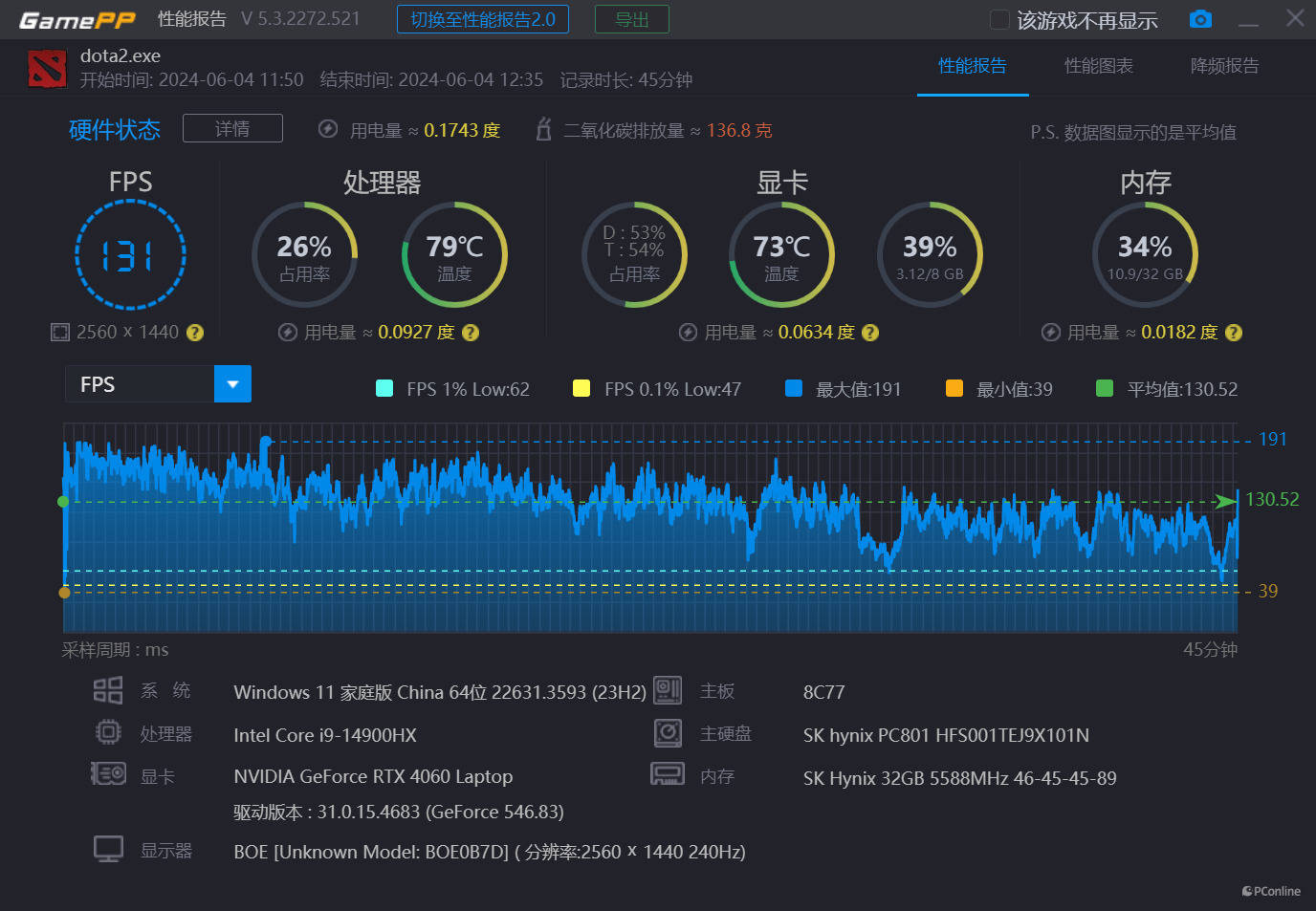Click the 系统 Windows icon
The image size is (1316, 911).
click(108, 690)
